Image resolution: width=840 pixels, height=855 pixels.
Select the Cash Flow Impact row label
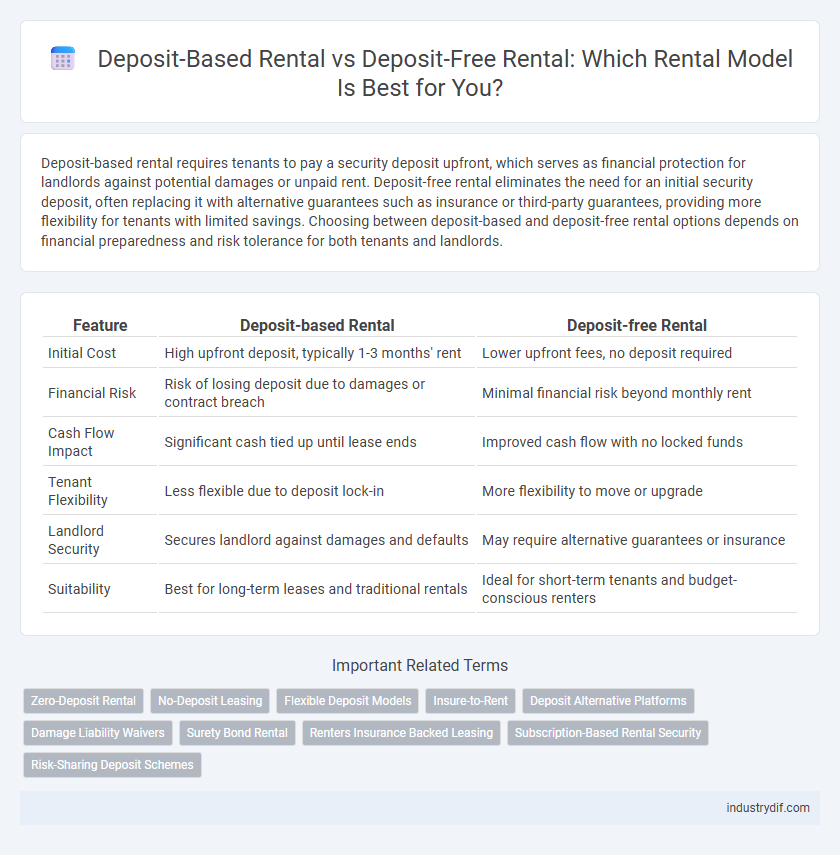pyautogui.click(x=81, y=442)
